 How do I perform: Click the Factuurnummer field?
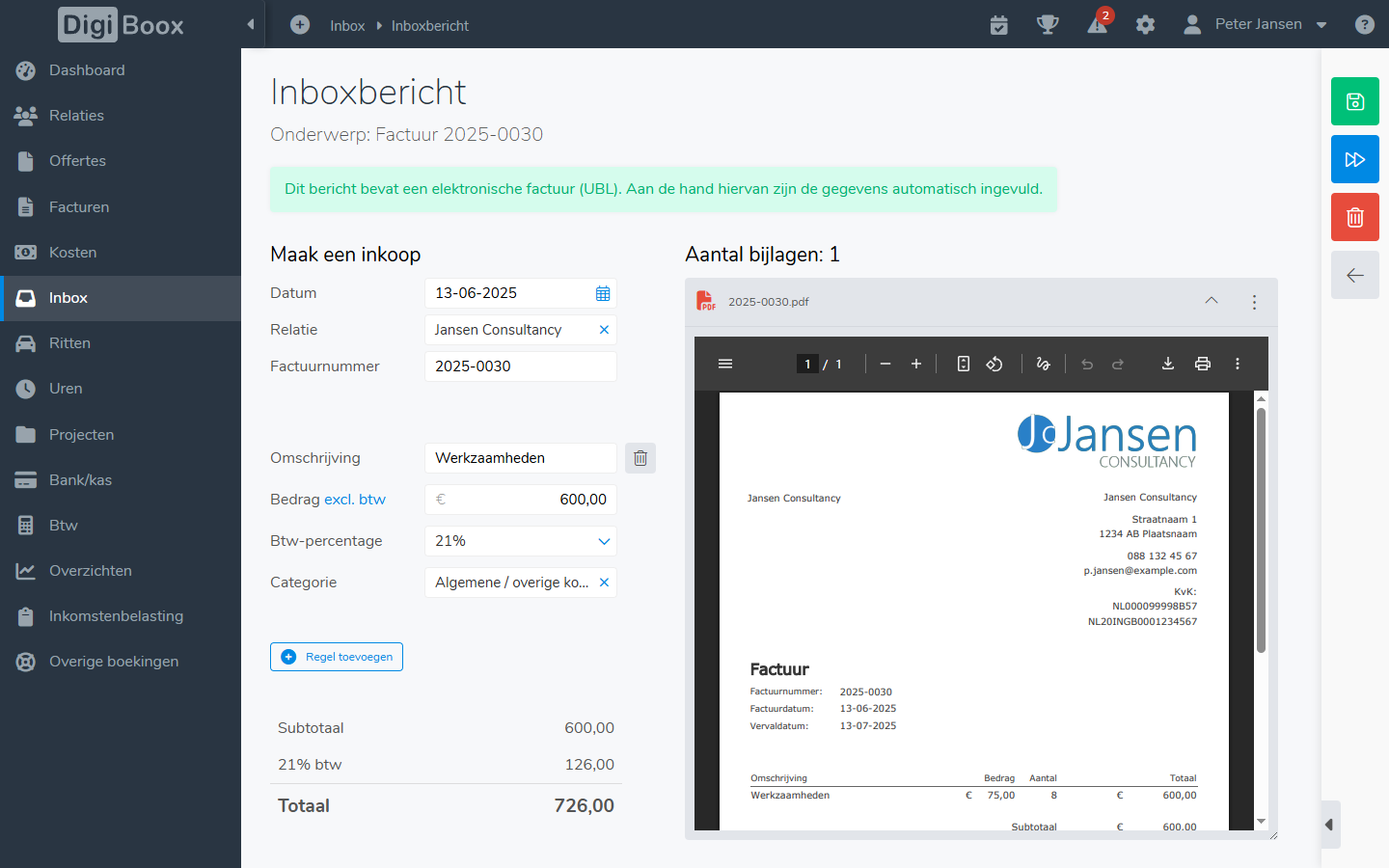[521, 366]
